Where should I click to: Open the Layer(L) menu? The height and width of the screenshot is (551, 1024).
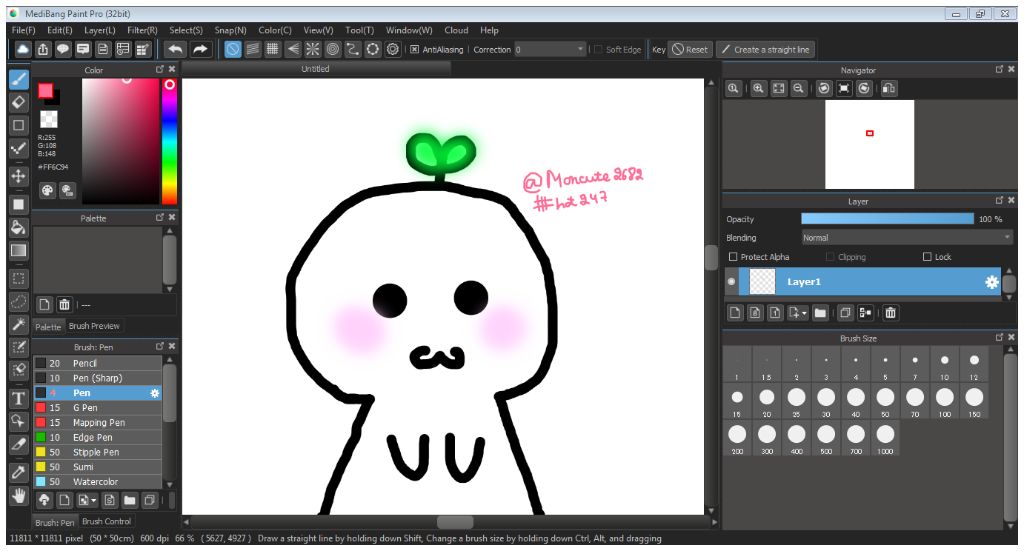point(99,30)
